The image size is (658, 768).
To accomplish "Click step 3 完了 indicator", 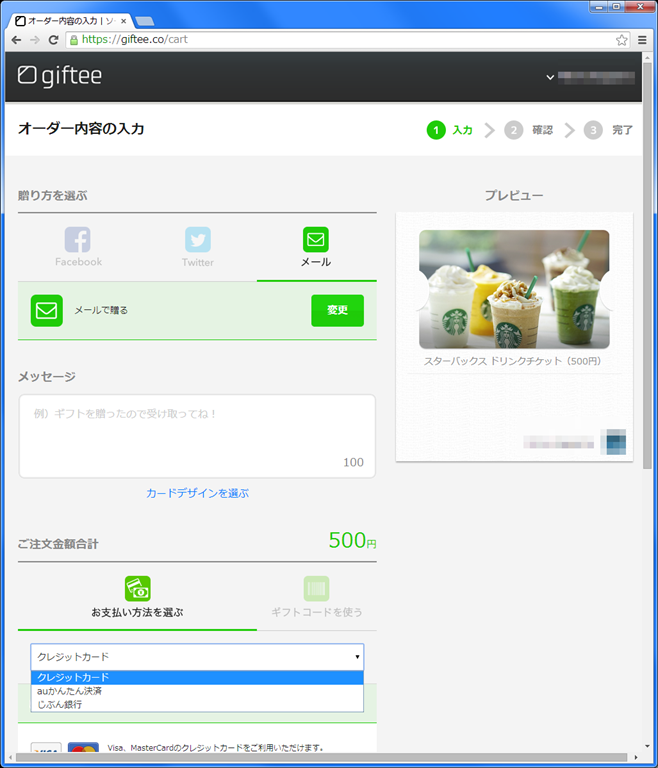I will click(x=609, y=130).
